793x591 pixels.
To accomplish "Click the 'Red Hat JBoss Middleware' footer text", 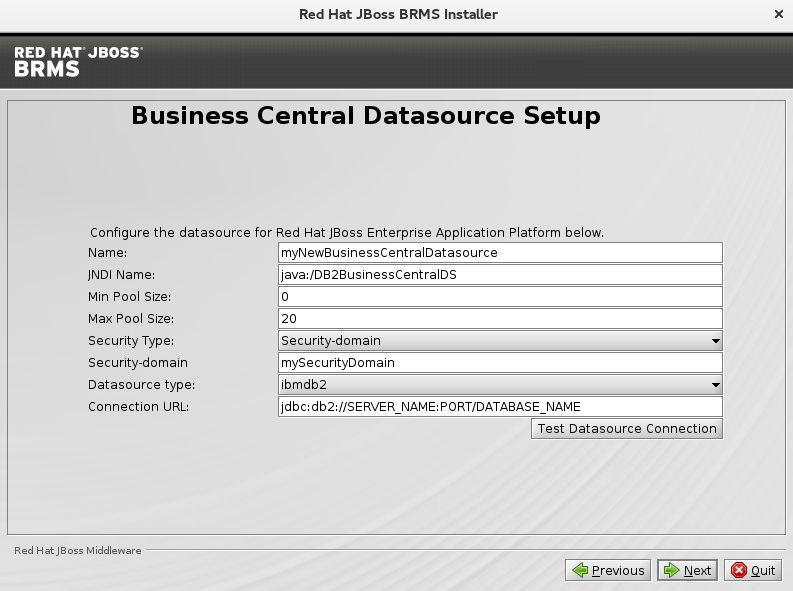I will 78,551.
